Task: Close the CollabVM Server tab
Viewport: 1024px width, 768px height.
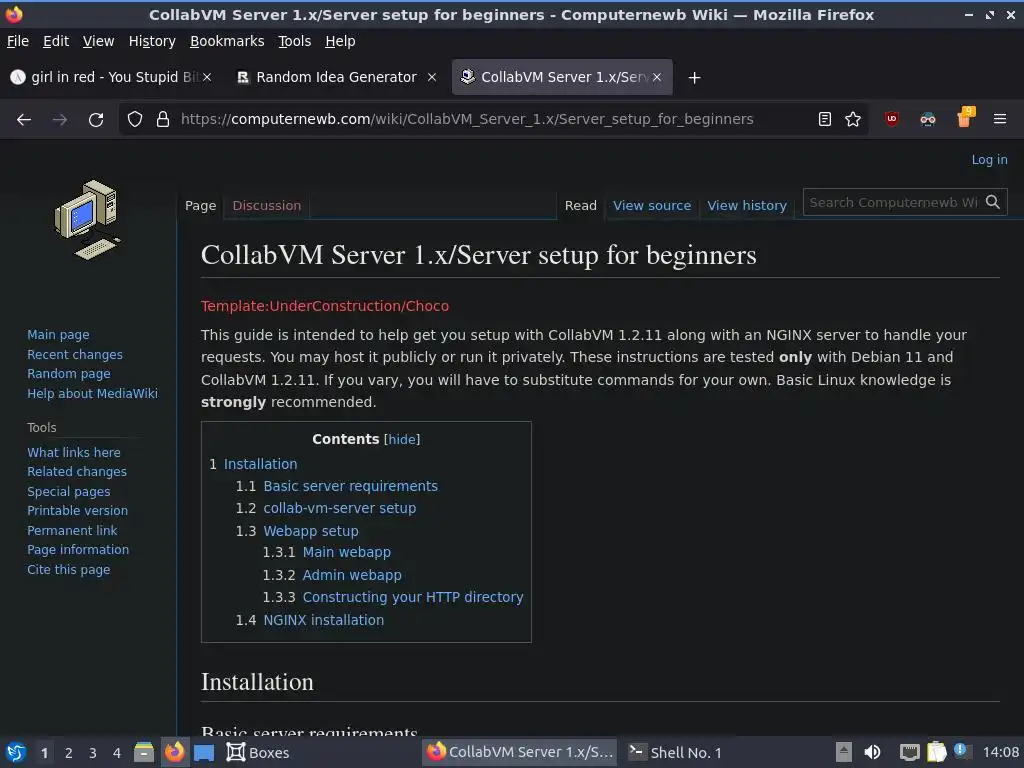Action: (657, 77)
